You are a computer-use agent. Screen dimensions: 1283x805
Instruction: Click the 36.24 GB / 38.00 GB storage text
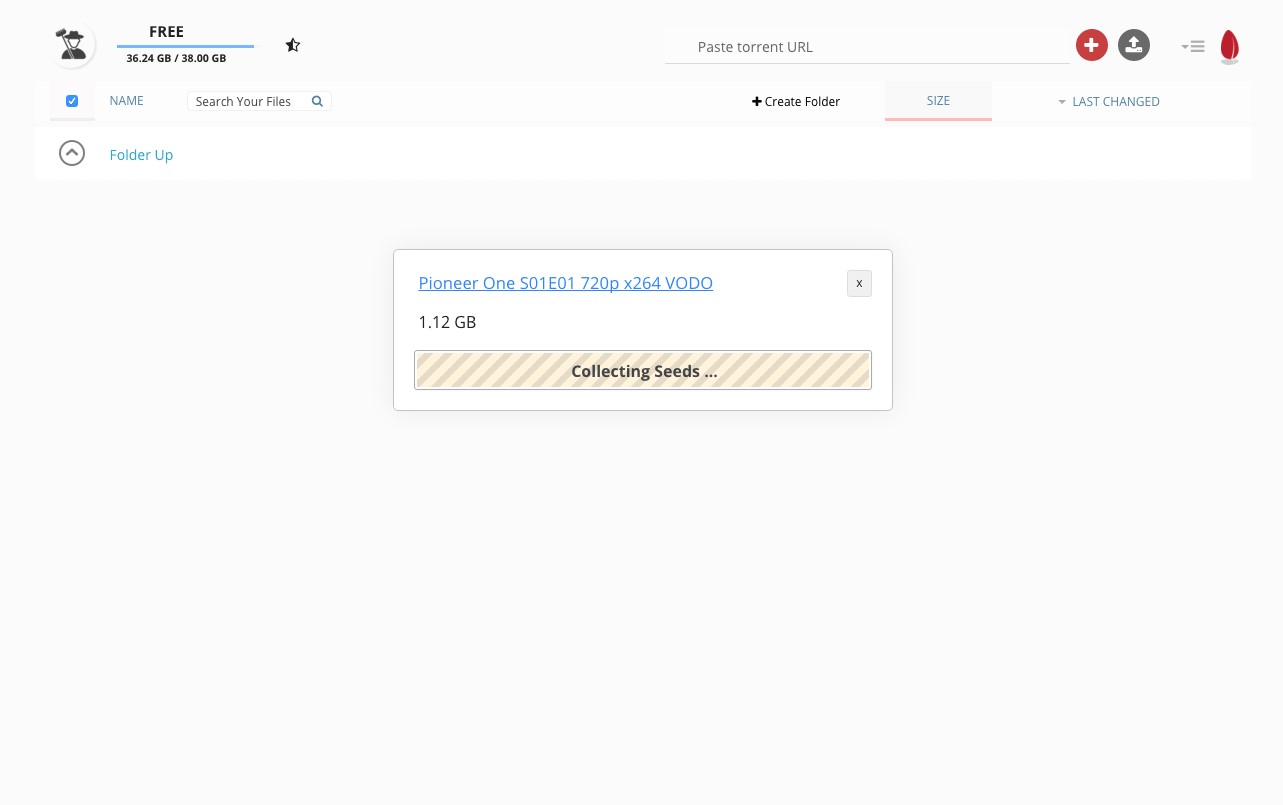point(176,58)
